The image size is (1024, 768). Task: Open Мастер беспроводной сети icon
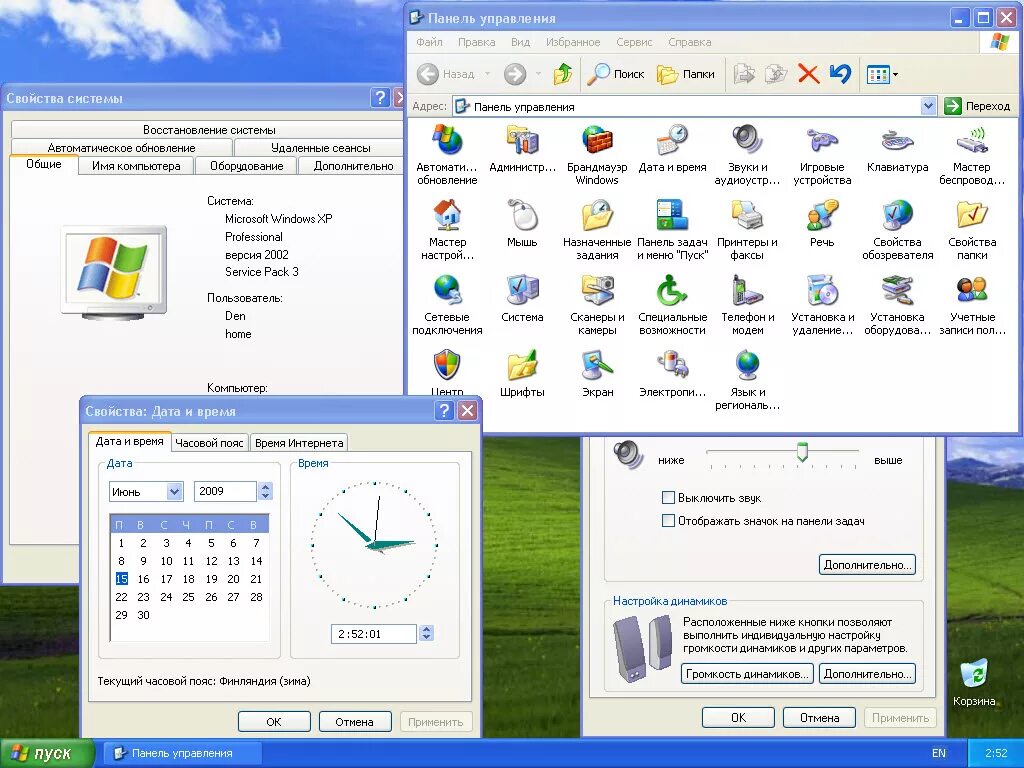tap(972, 155)
